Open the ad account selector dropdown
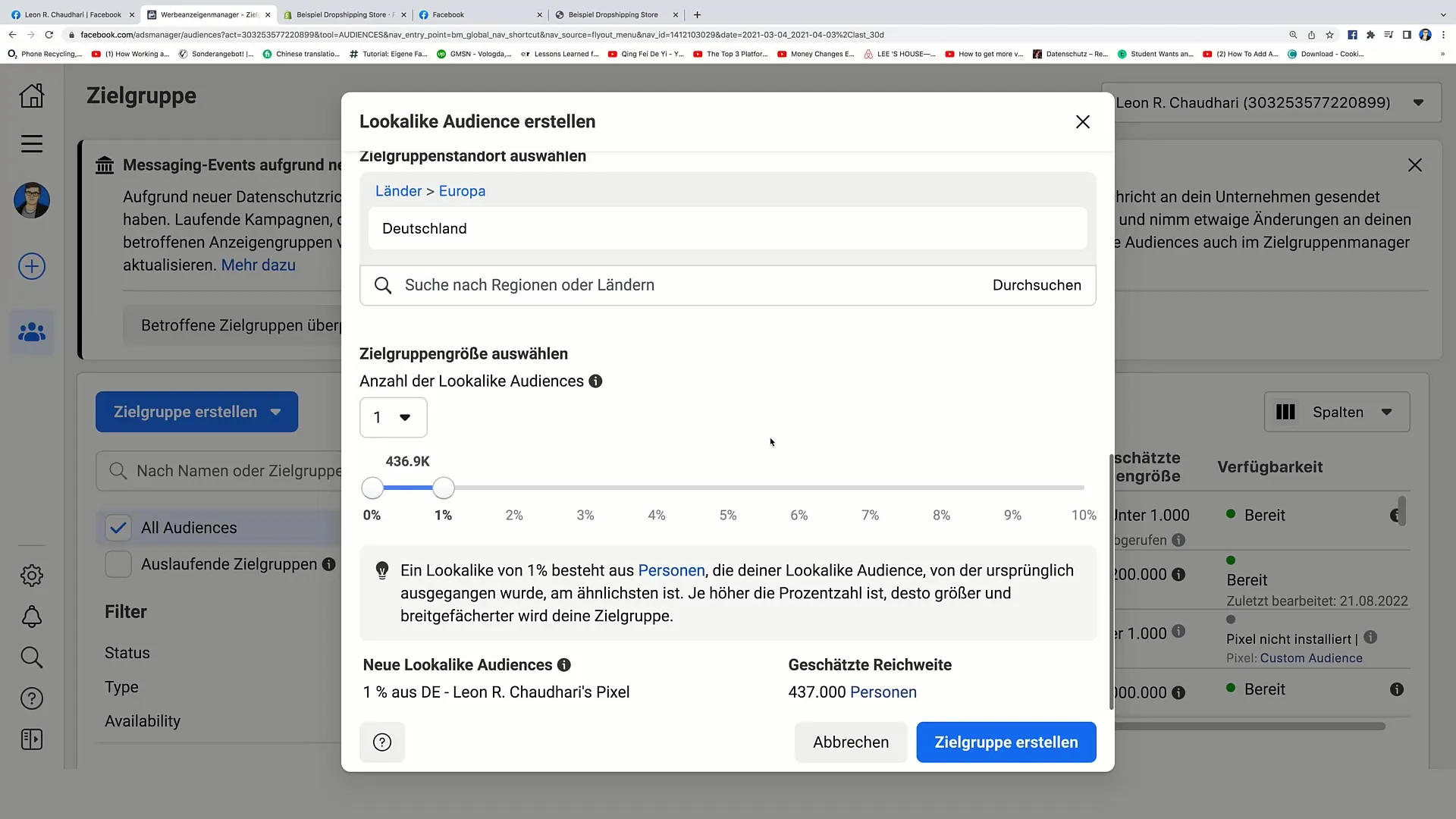 pos(1272,102)
